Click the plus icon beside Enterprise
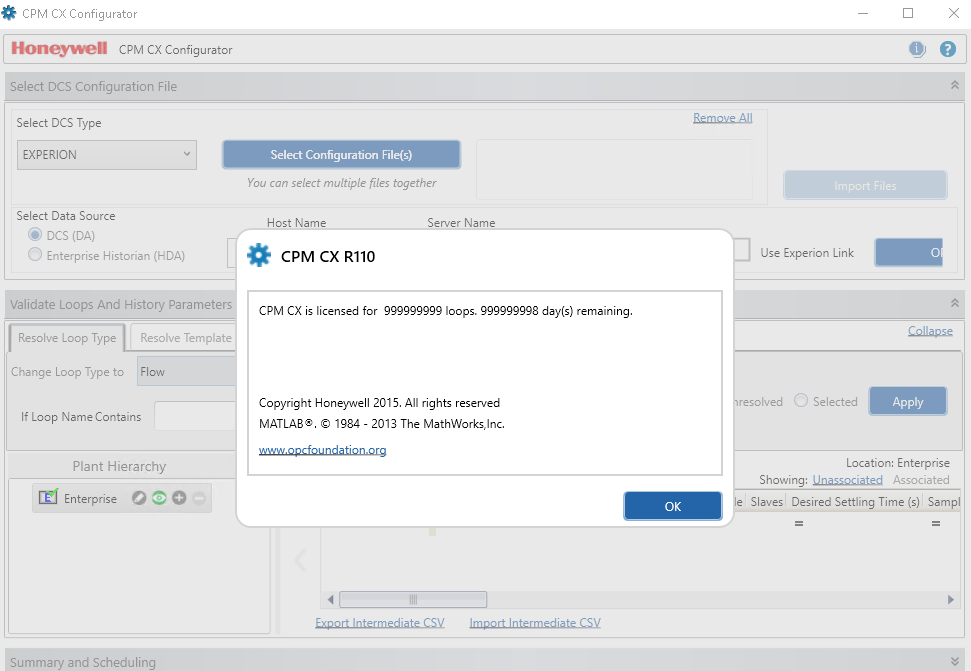The image size is (971, 671). point(179,498)
